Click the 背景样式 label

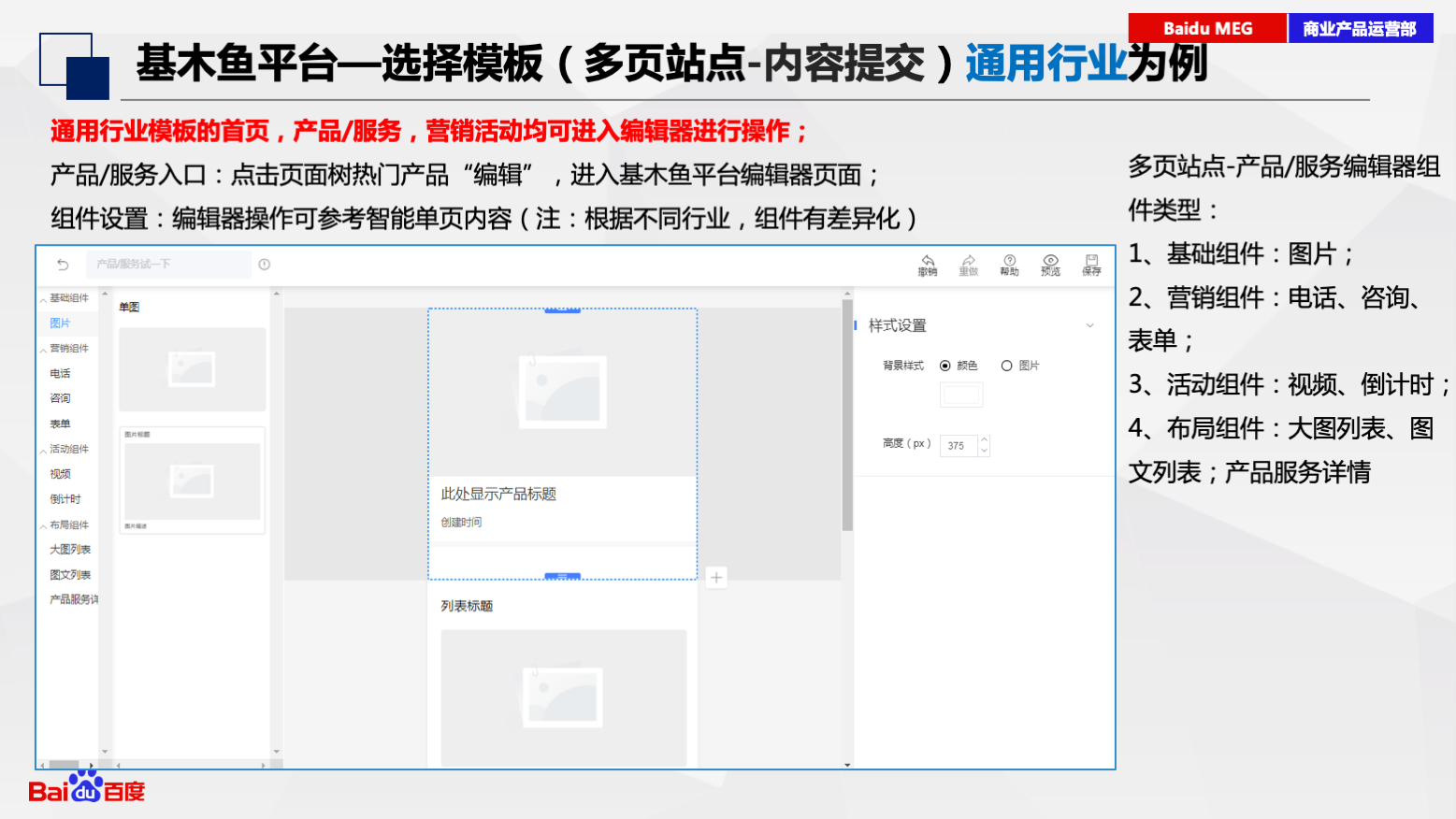click(903, 366)
